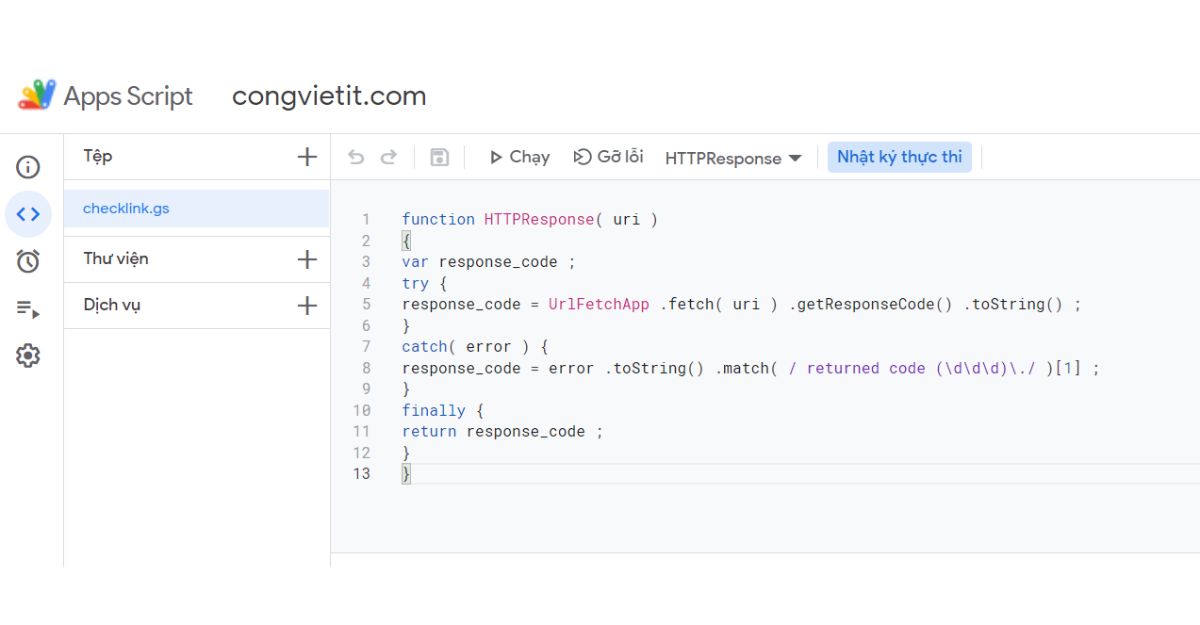Click the 'catch( error ) {' code line
The height and width of the screenshot is (625, 1200).
475,347
